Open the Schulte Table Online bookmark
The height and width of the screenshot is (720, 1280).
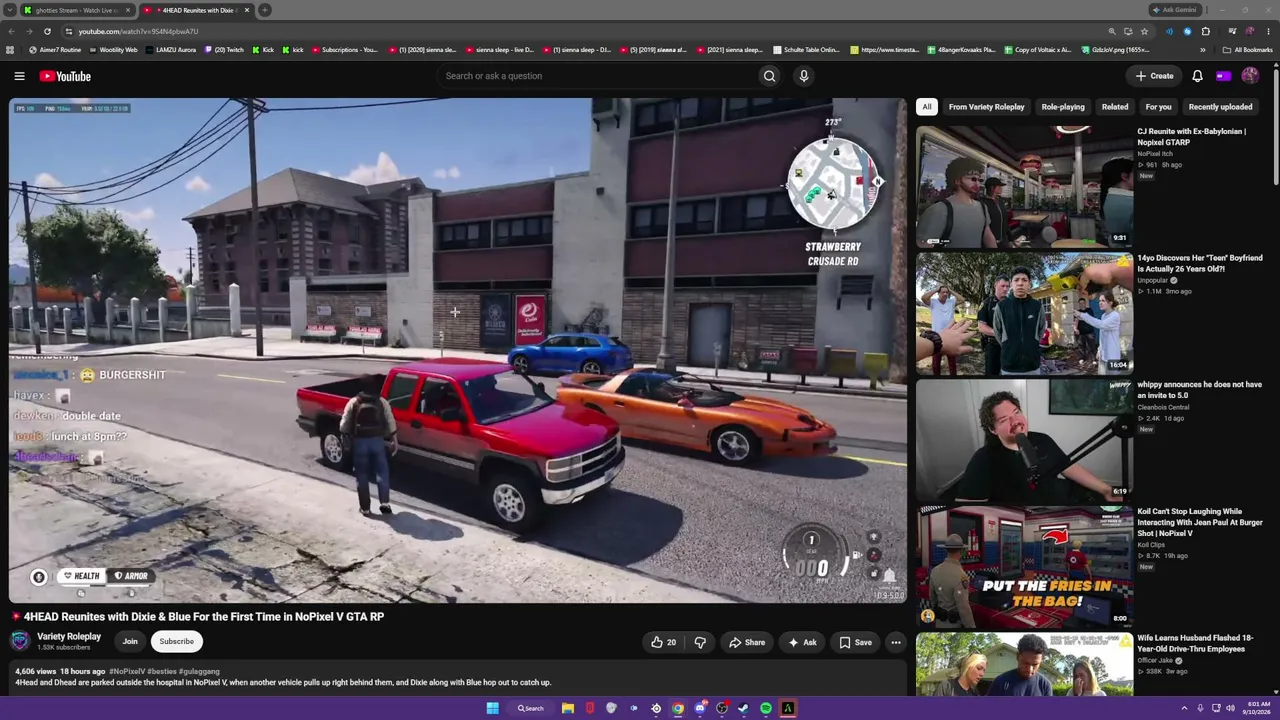click(x=806, y=49)
